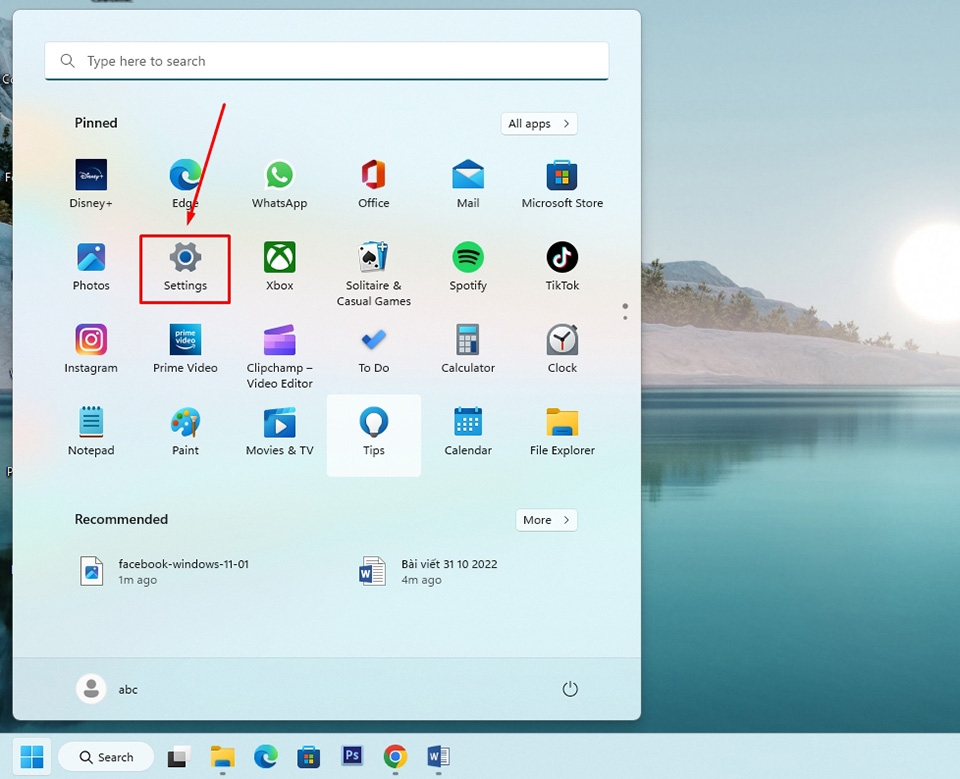The height and width of the screenshot is (779, 960).
Task: Open File Explorer on the taskbar
Action: pos(223,757)
